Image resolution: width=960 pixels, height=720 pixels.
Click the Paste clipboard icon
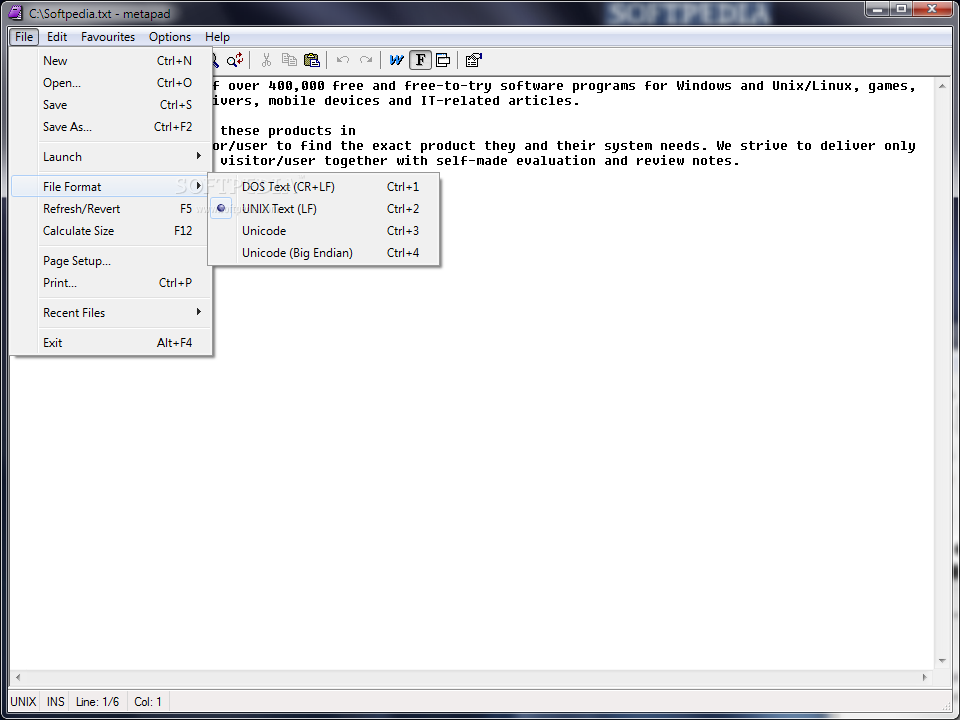pyautogui.click(x=312, y=60)
